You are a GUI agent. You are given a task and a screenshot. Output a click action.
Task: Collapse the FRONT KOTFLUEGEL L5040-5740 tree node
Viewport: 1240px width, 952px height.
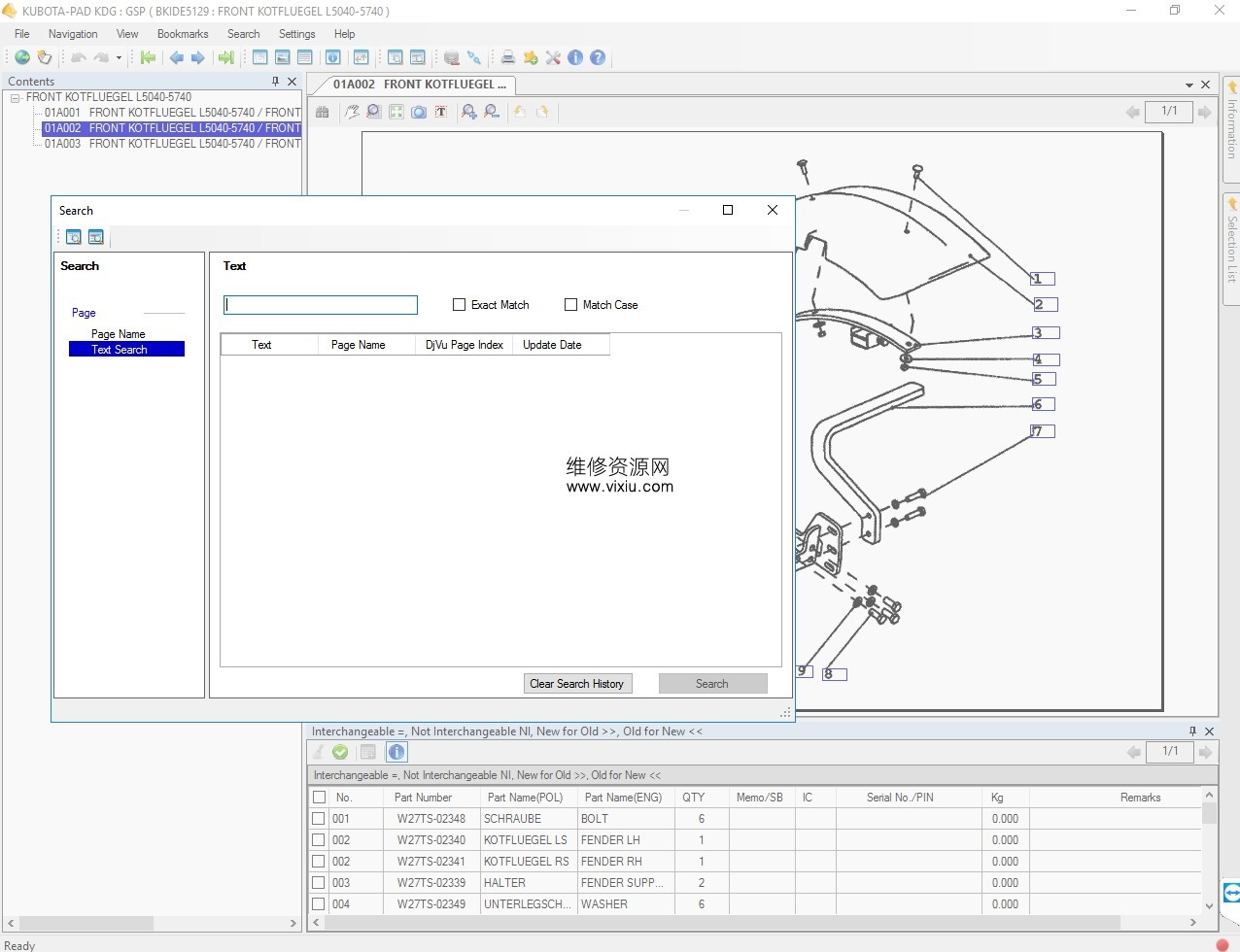[16, 98]
